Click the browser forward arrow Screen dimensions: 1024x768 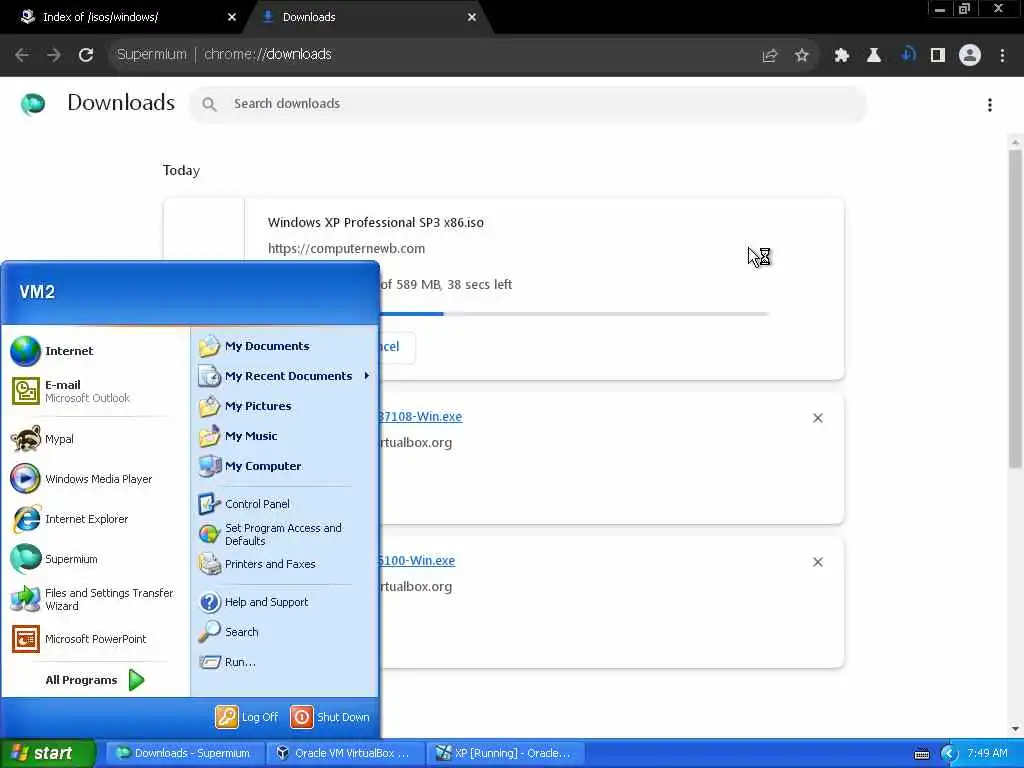tap(54, 55)
